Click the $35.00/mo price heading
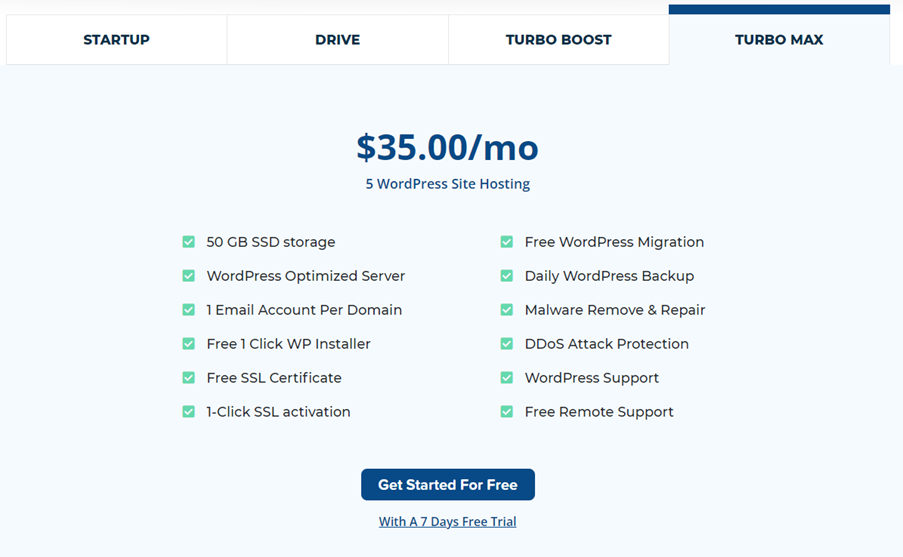This screenshot has width=903, height=557. (447, 147)
